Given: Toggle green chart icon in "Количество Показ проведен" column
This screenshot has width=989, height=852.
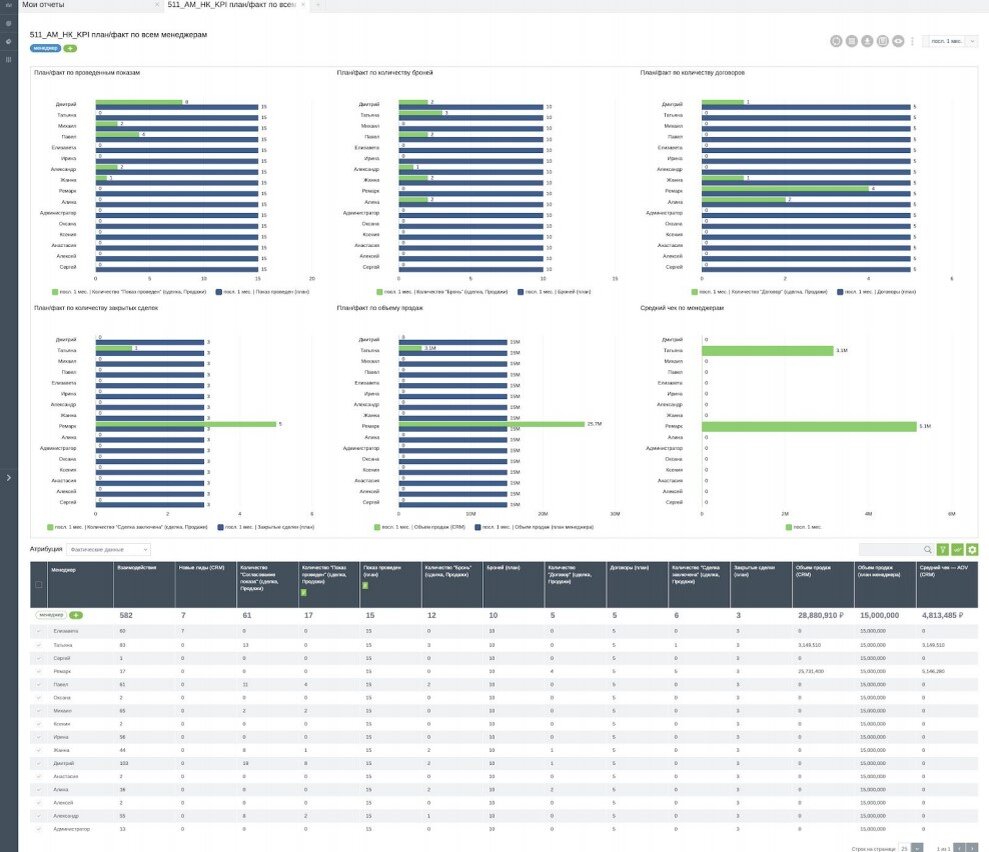Looking at the screenshot, I should (x=303, y=593).
